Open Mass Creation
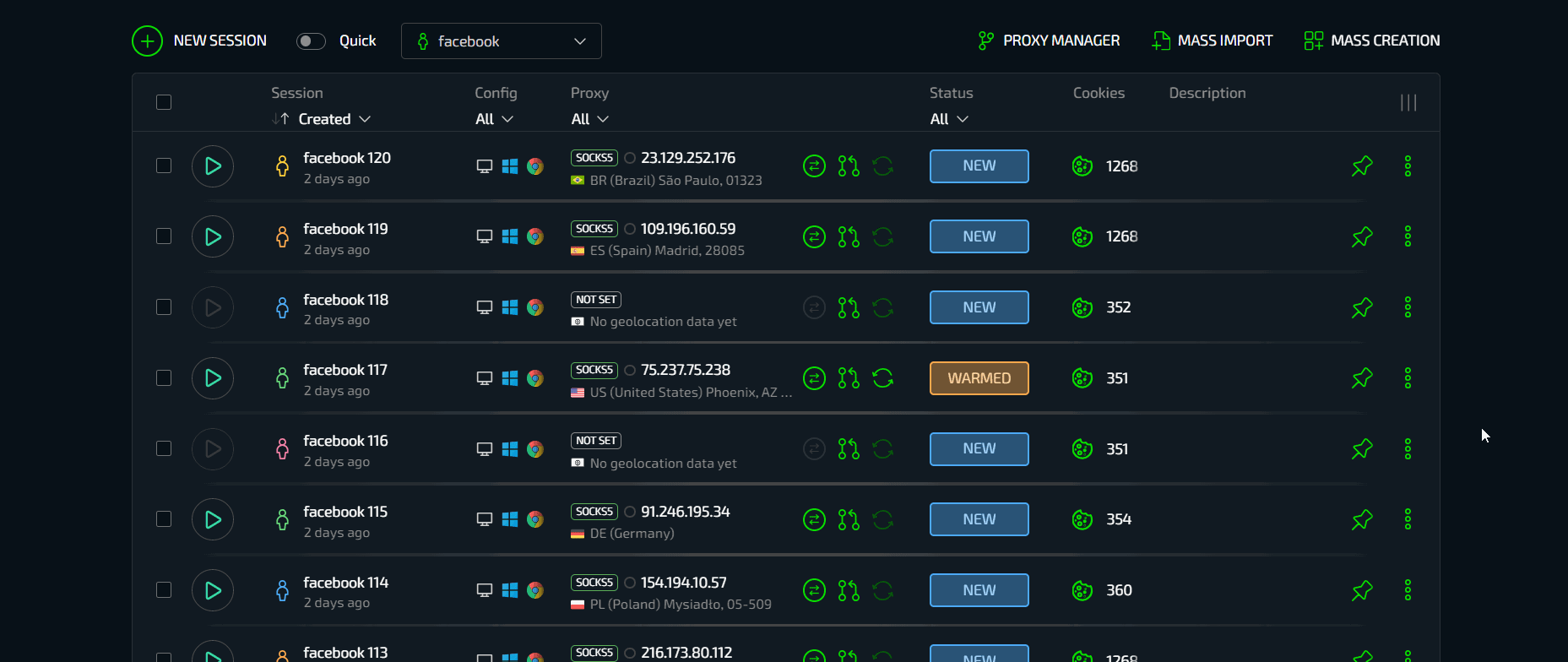The height and width of the screenshot is (662, 1568). [1372, 41]
